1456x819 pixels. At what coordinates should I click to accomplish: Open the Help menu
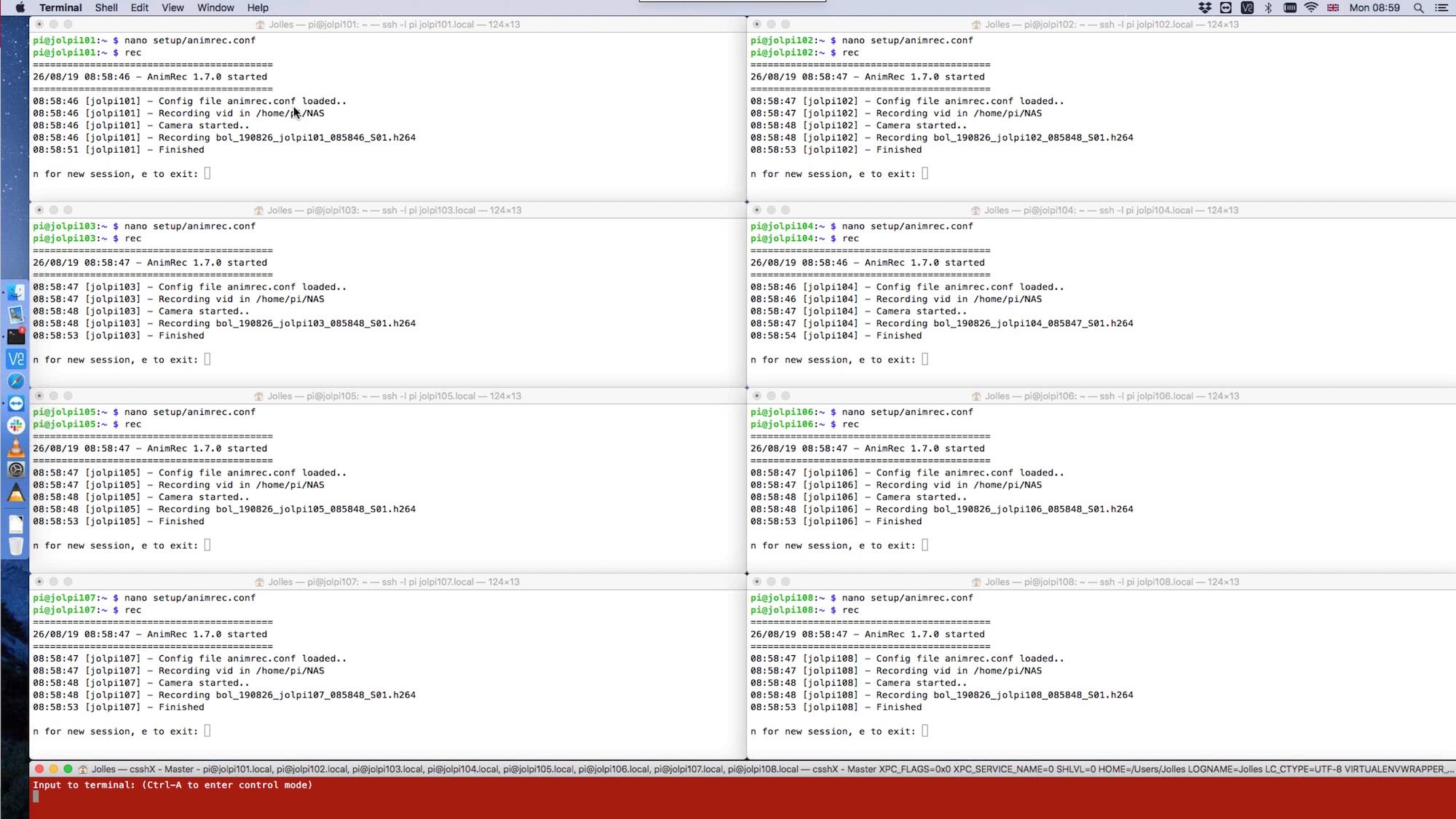(x=258, y=7)
